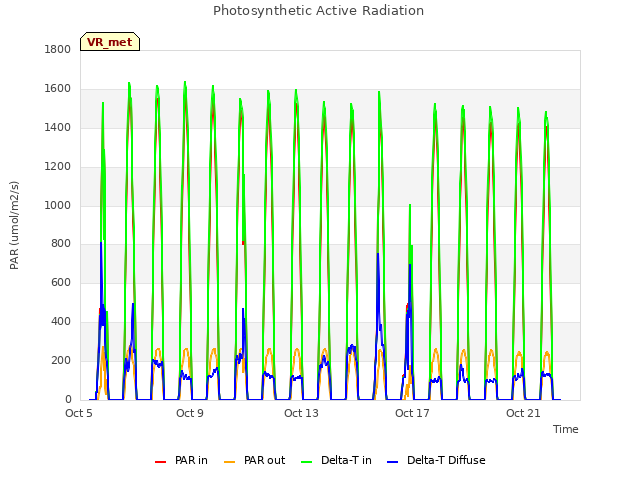This screenshot has height=480, width=640.
Task: Toggle the PAR out legend entry
Action: tap(254, 460)
